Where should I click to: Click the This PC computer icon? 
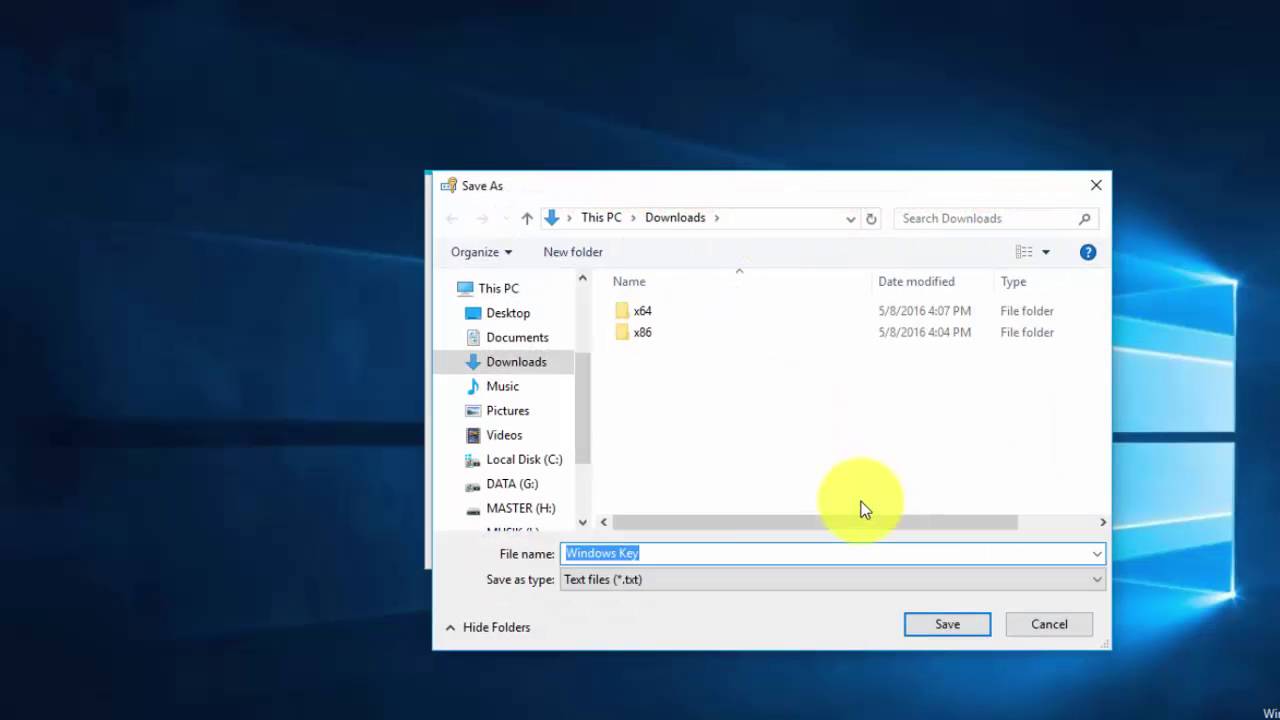pos(465,288)
